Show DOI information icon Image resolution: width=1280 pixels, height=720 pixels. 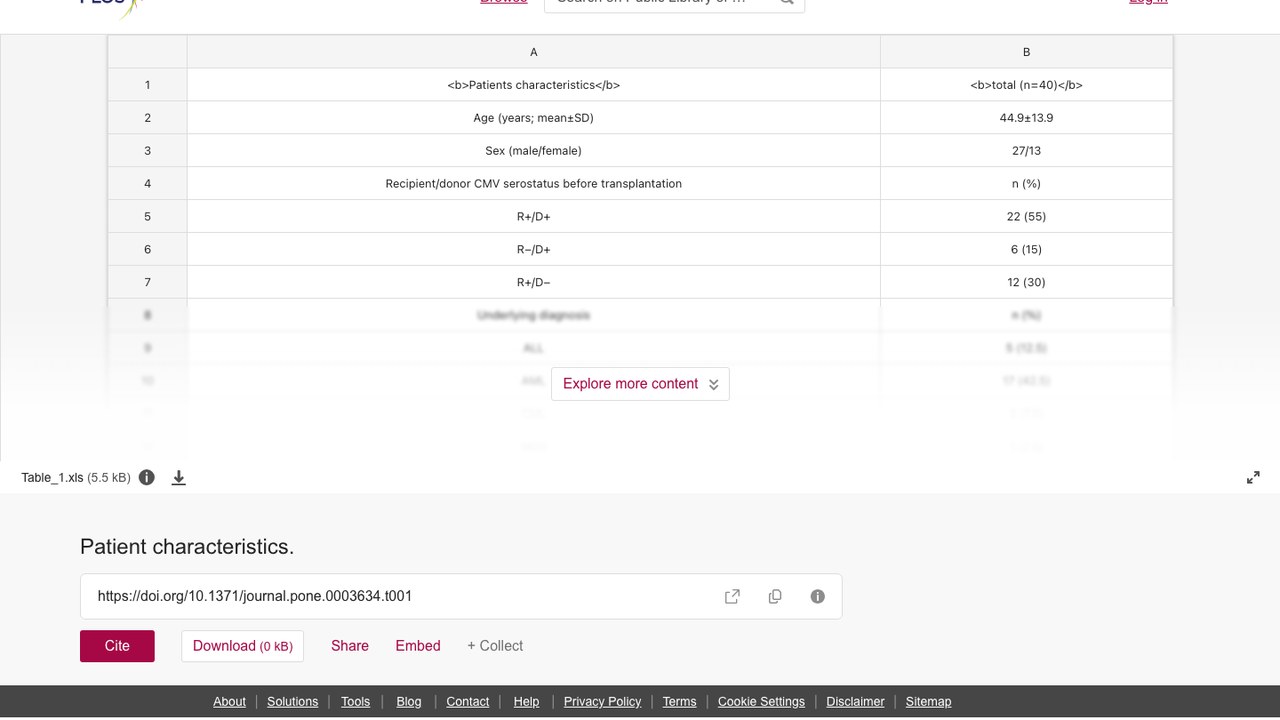pyautogui.click(x=817, y=596)
